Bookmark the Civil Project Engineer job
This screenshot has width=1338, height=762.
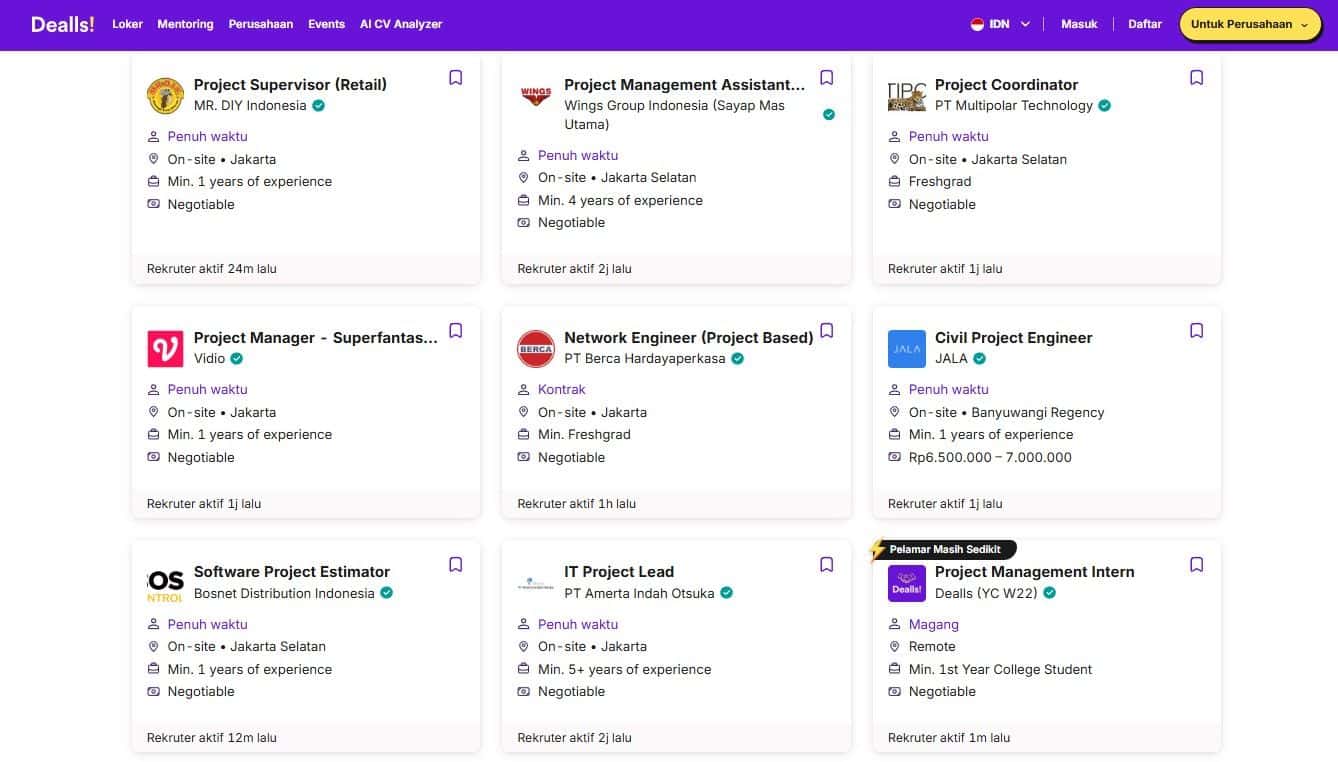(x=1197, y=331)
